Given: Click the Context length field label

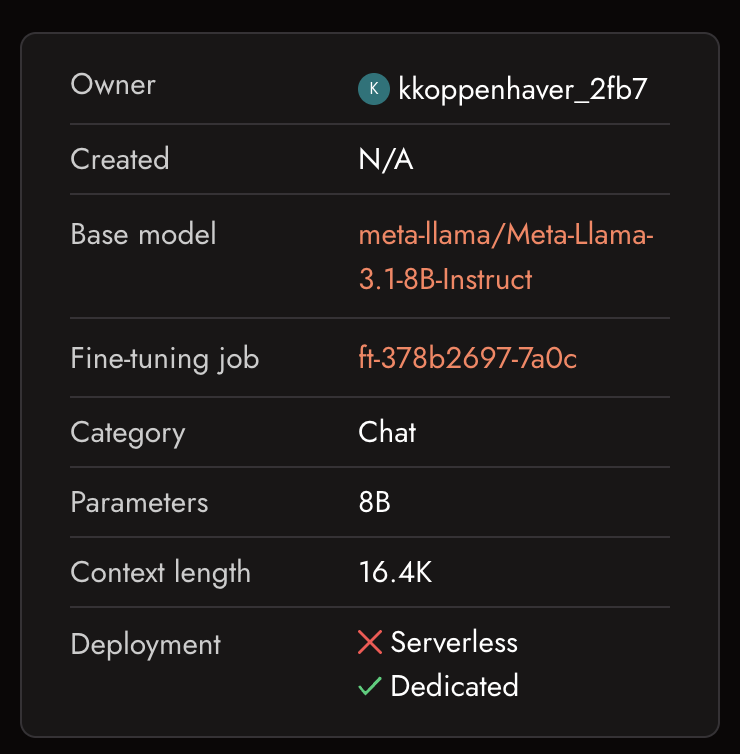Looking at the screenshot, I should click(x=160, y=572).
